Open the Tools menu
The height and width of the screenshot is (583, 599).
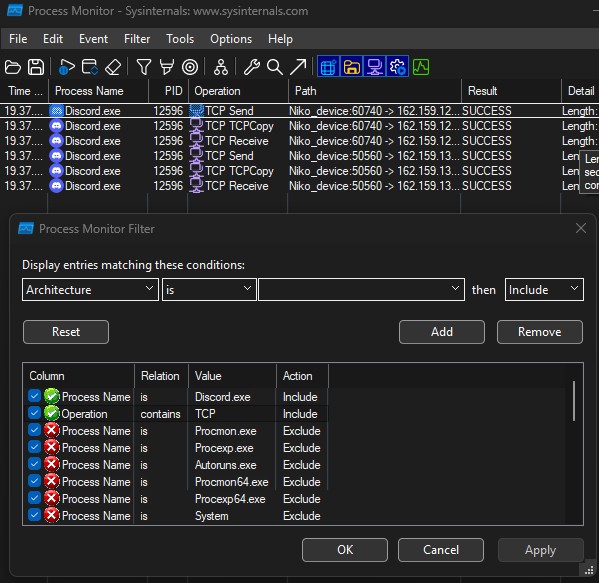(x=180, y=39)
